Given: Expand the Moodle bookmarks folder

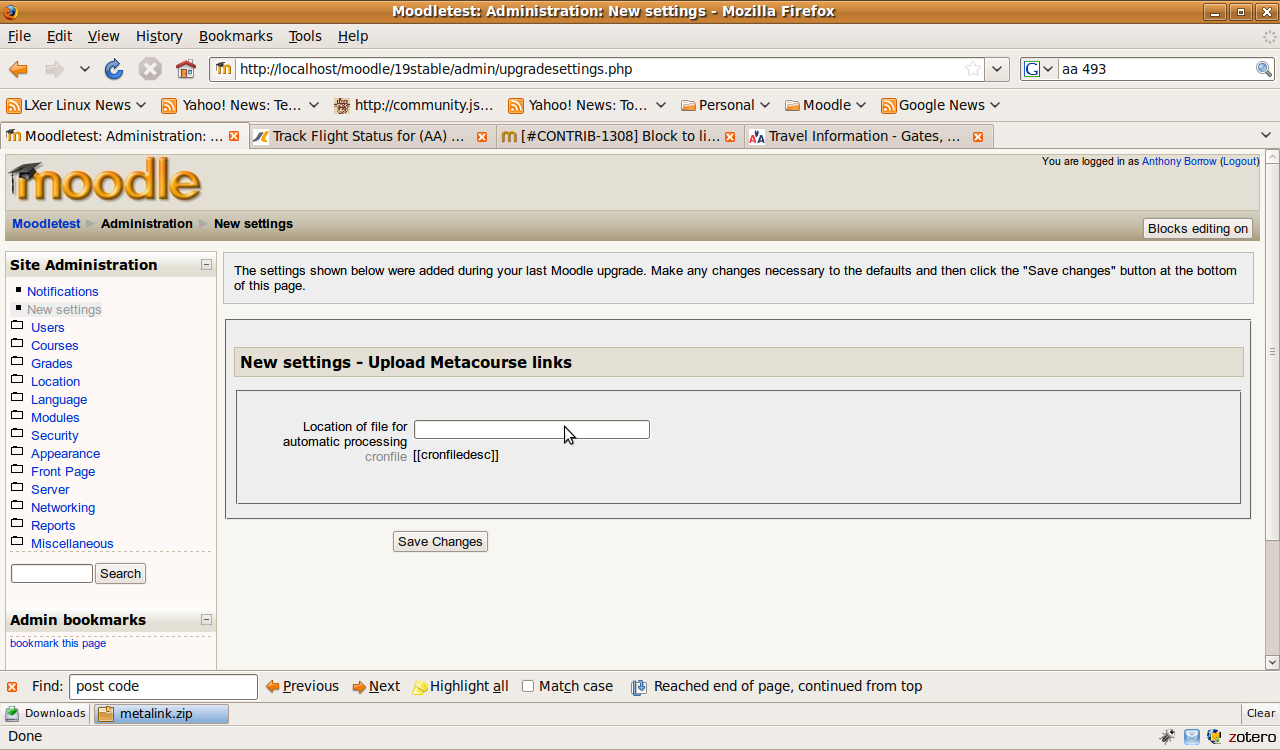Looking at the screenshot, I should coord(825,105).
